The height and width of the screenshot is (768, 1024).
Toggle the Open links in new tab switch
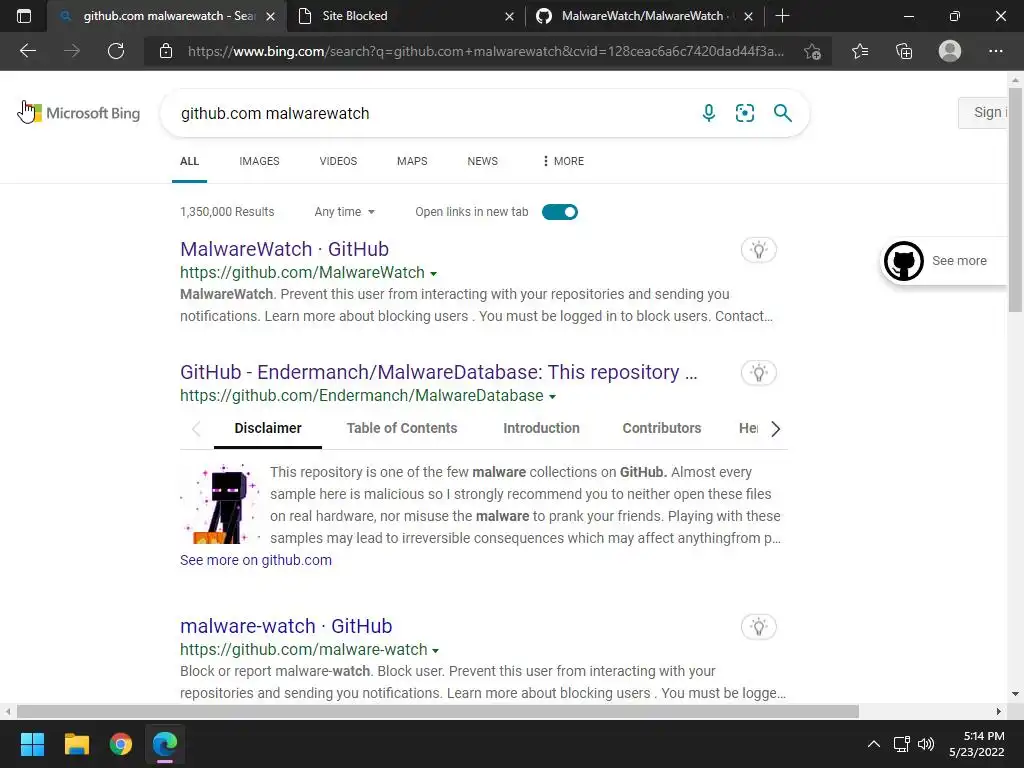click(x=560, y=212)
